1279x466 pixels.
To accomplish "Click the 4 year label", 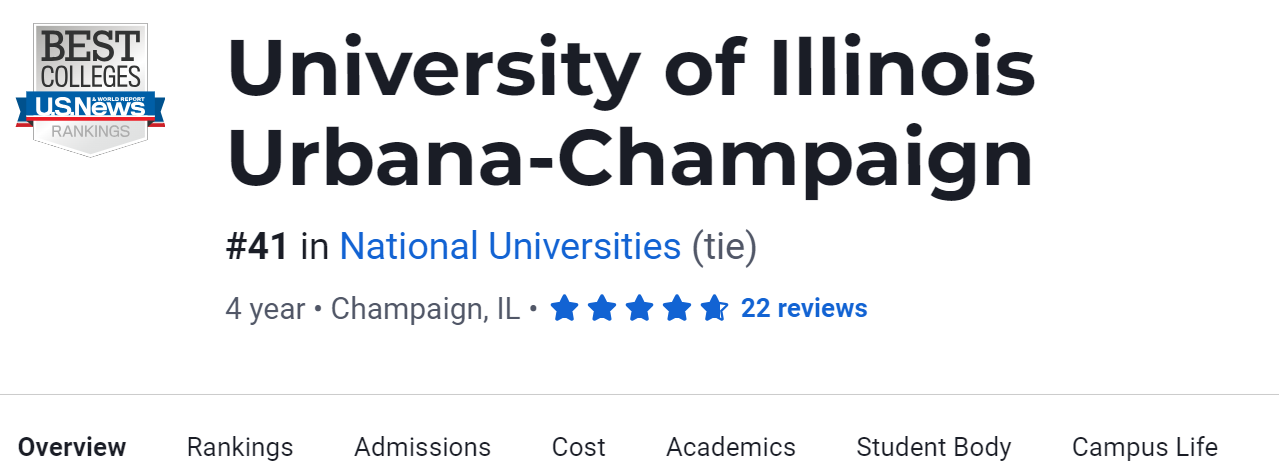I will (x=265, y=309).
